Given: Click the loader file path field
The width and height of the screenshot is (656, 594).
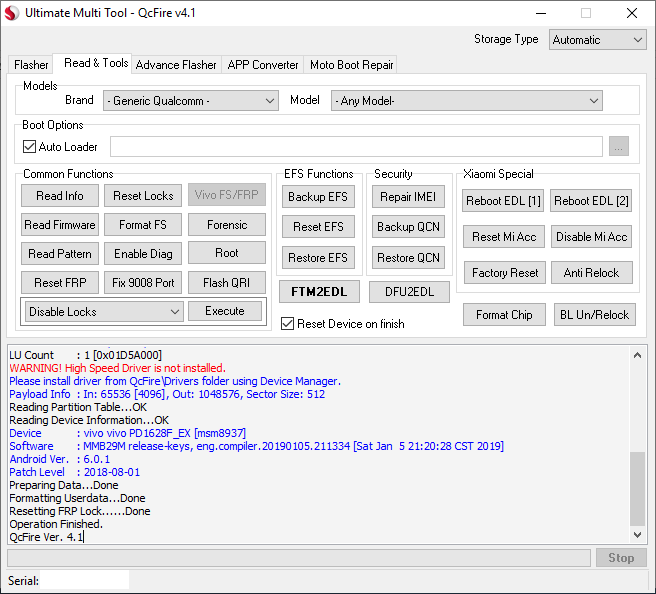Looking at the screenshot, I should click(x=356, y=146).
